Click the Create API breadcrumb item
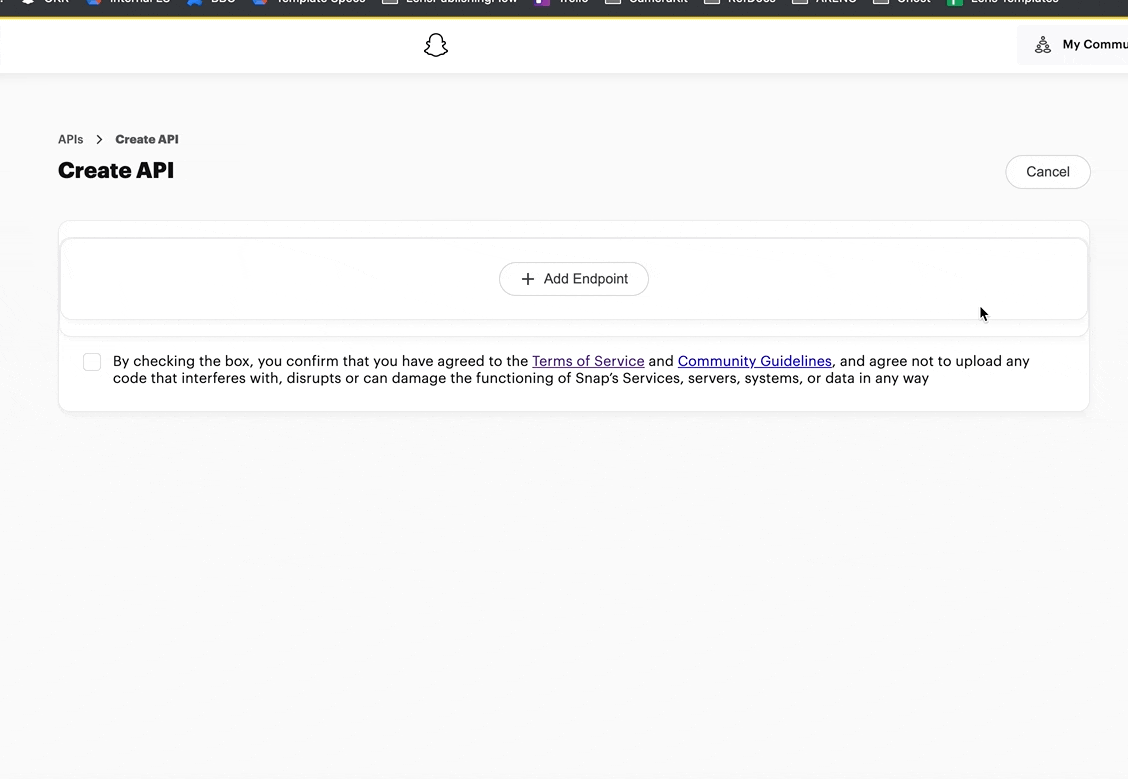 click(147, 140)
